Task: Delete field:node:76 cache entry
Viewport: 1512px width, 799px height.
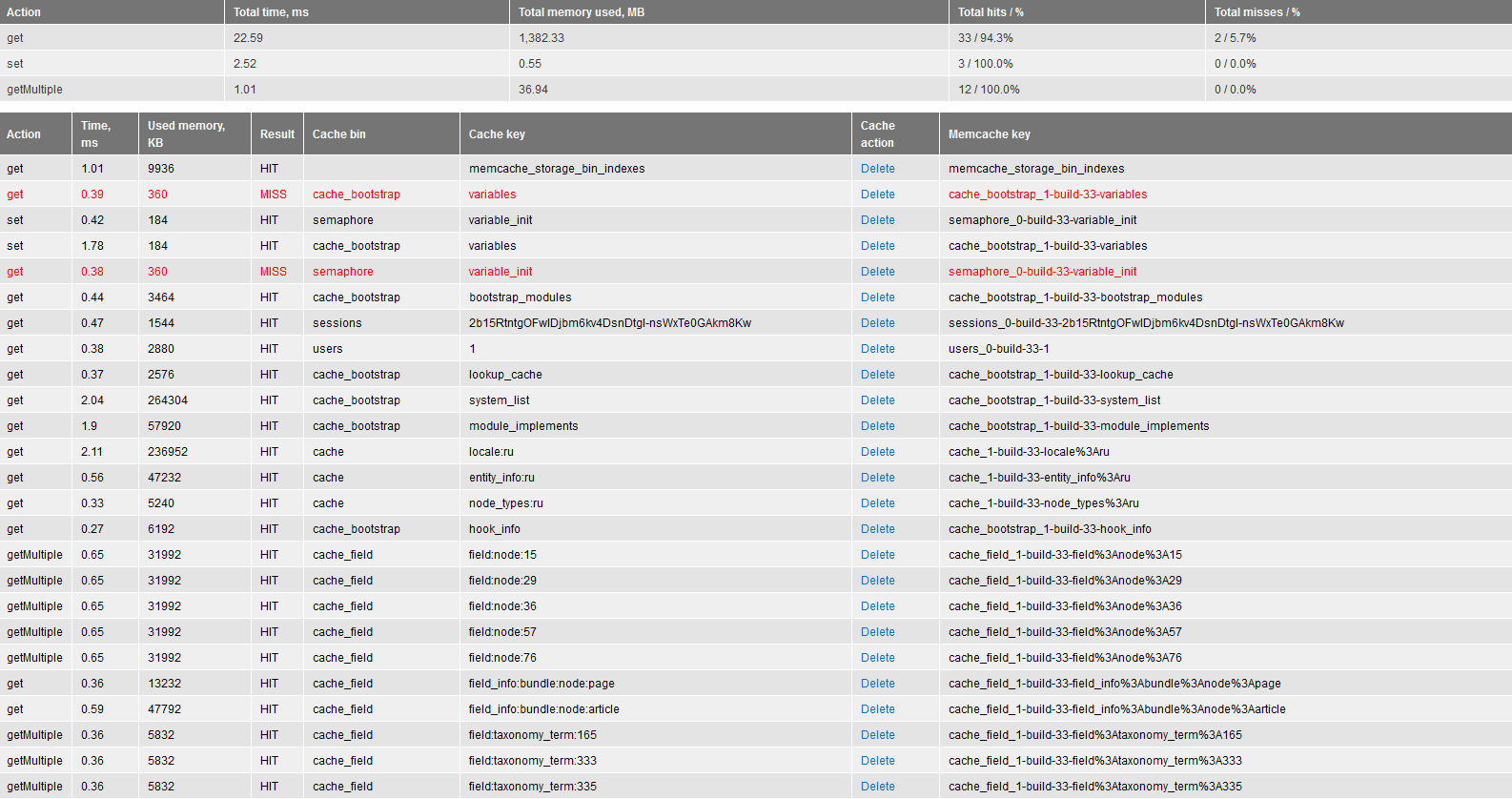Action: pyautogui.click(x=877, y=658)
